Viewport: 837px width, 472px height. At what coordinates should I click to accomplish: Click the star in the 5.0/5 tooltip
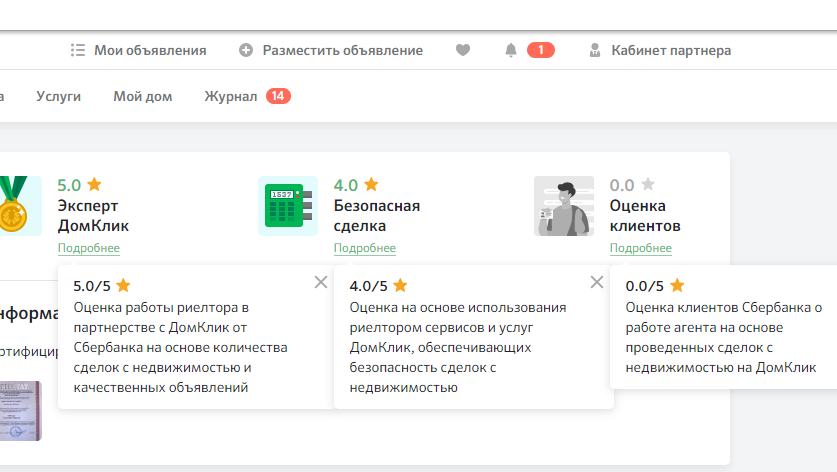123,285
